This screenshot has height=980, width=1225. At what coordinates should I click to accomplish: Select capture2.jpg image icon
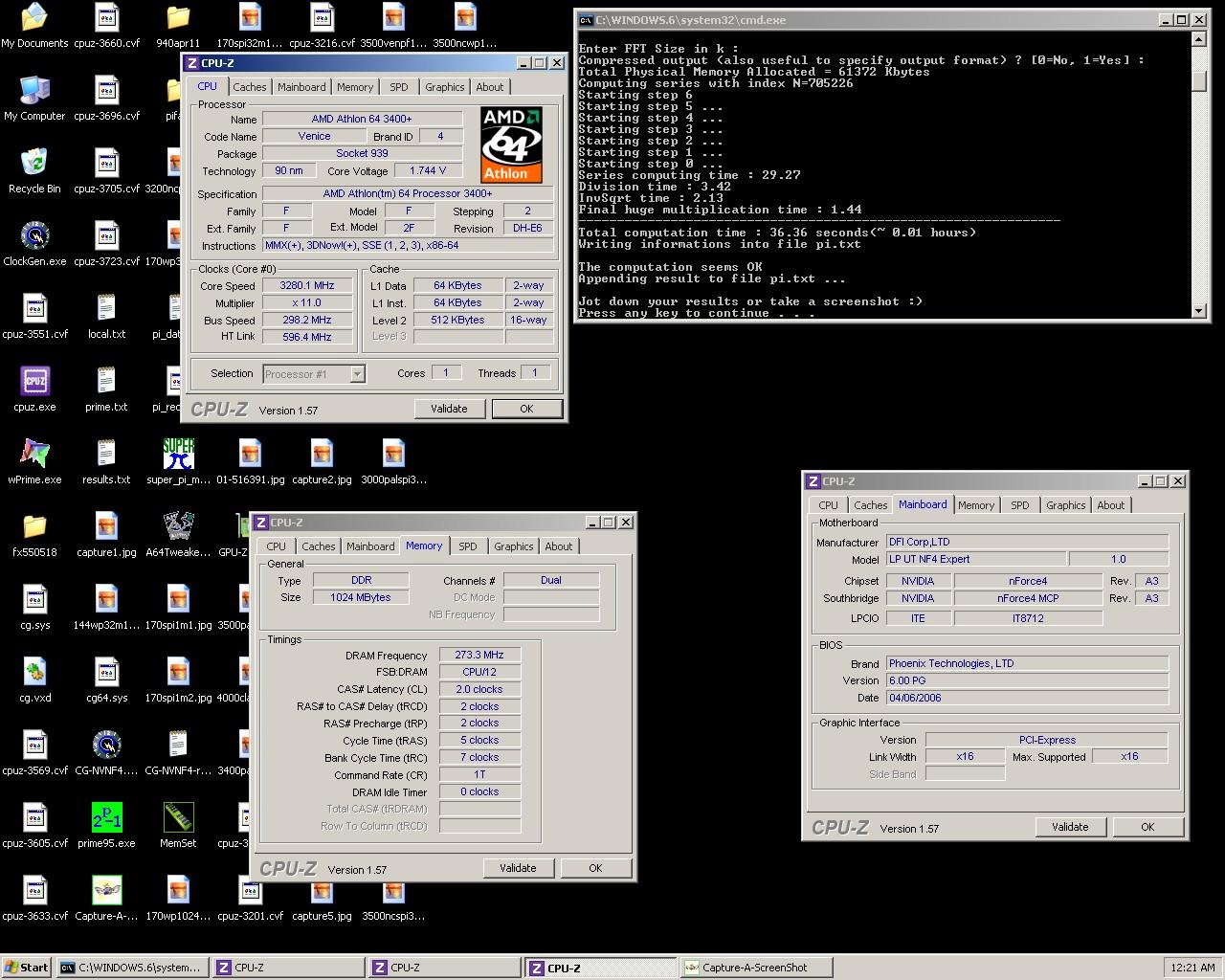pos(322,462)
